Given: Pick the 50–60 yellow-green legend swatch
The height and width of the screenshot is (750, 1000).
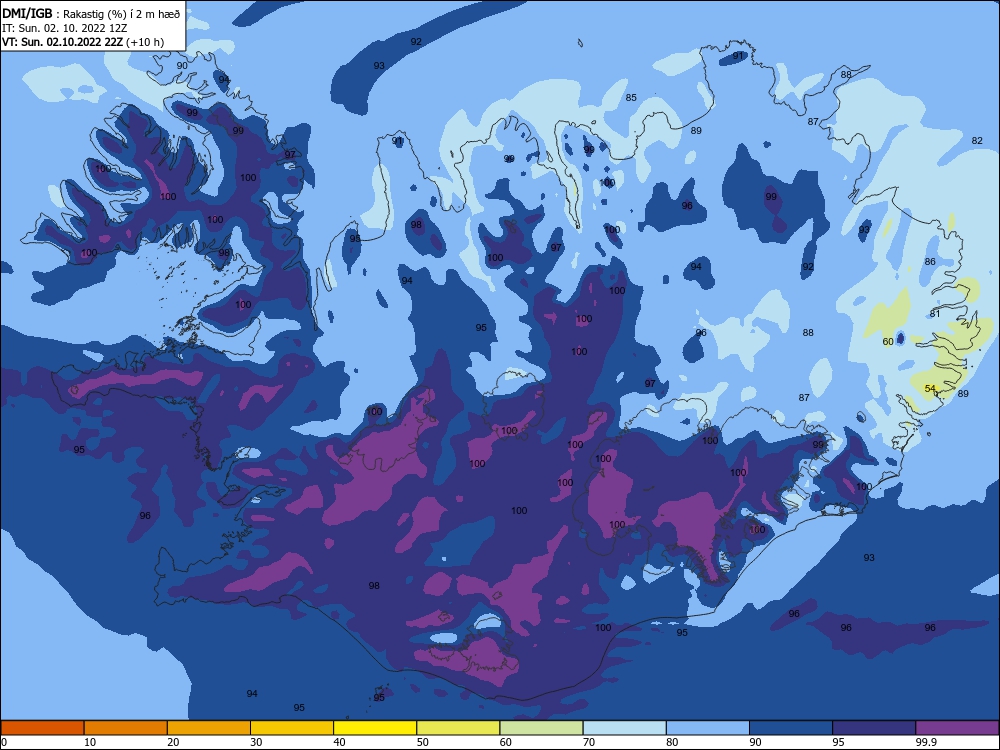Looking at the screenshot, I should (458, 728).
